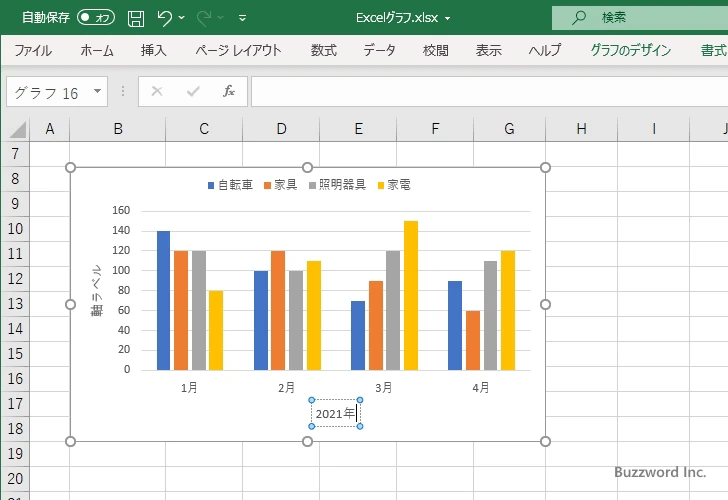728x500 pixels.
Task: Click the Insert Function fx icon
Action: tap(229, 91)
